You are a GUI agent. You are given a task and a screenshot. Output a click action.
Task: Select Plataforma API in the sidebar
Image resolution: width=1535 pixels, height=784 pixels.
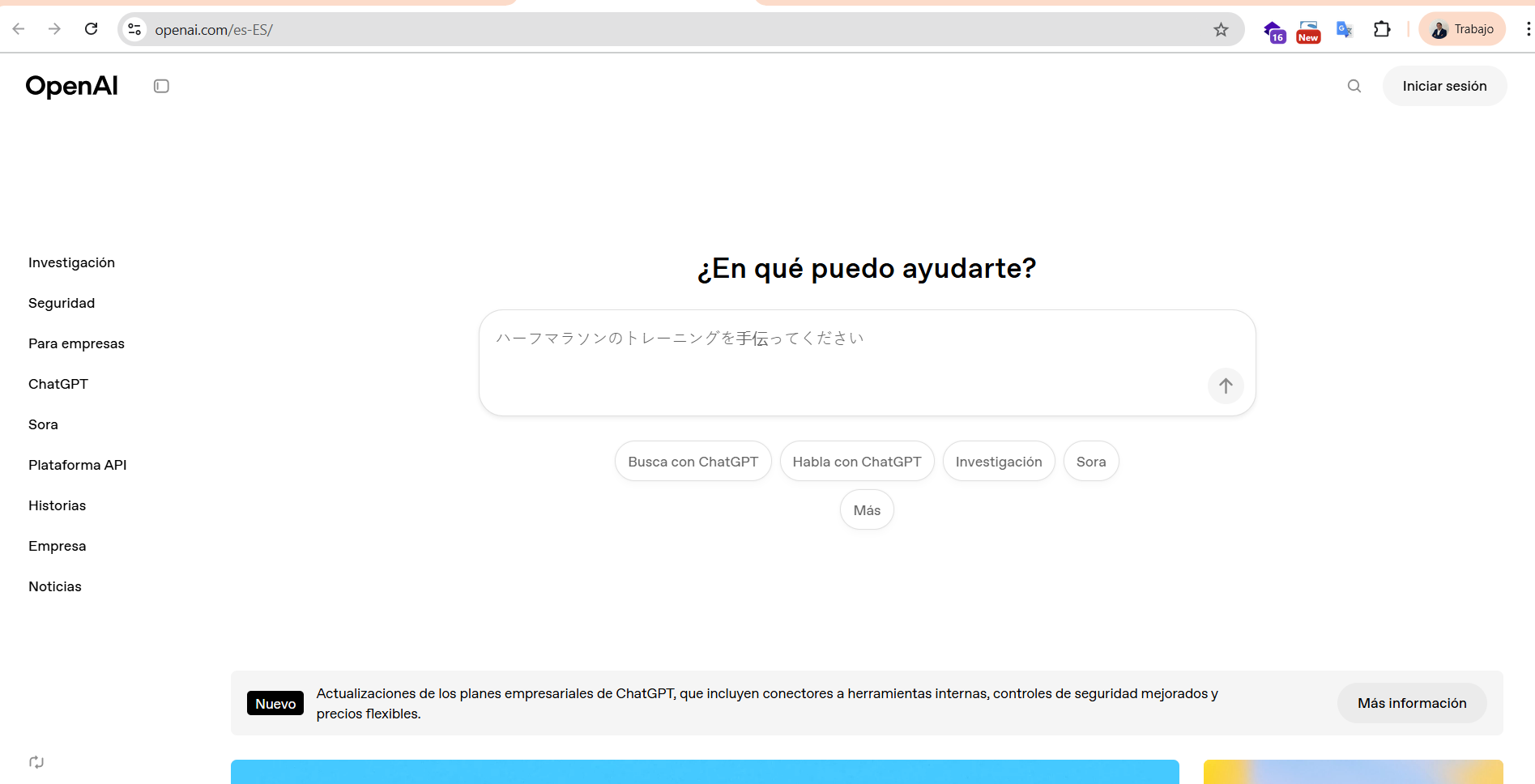coord(77,465)
